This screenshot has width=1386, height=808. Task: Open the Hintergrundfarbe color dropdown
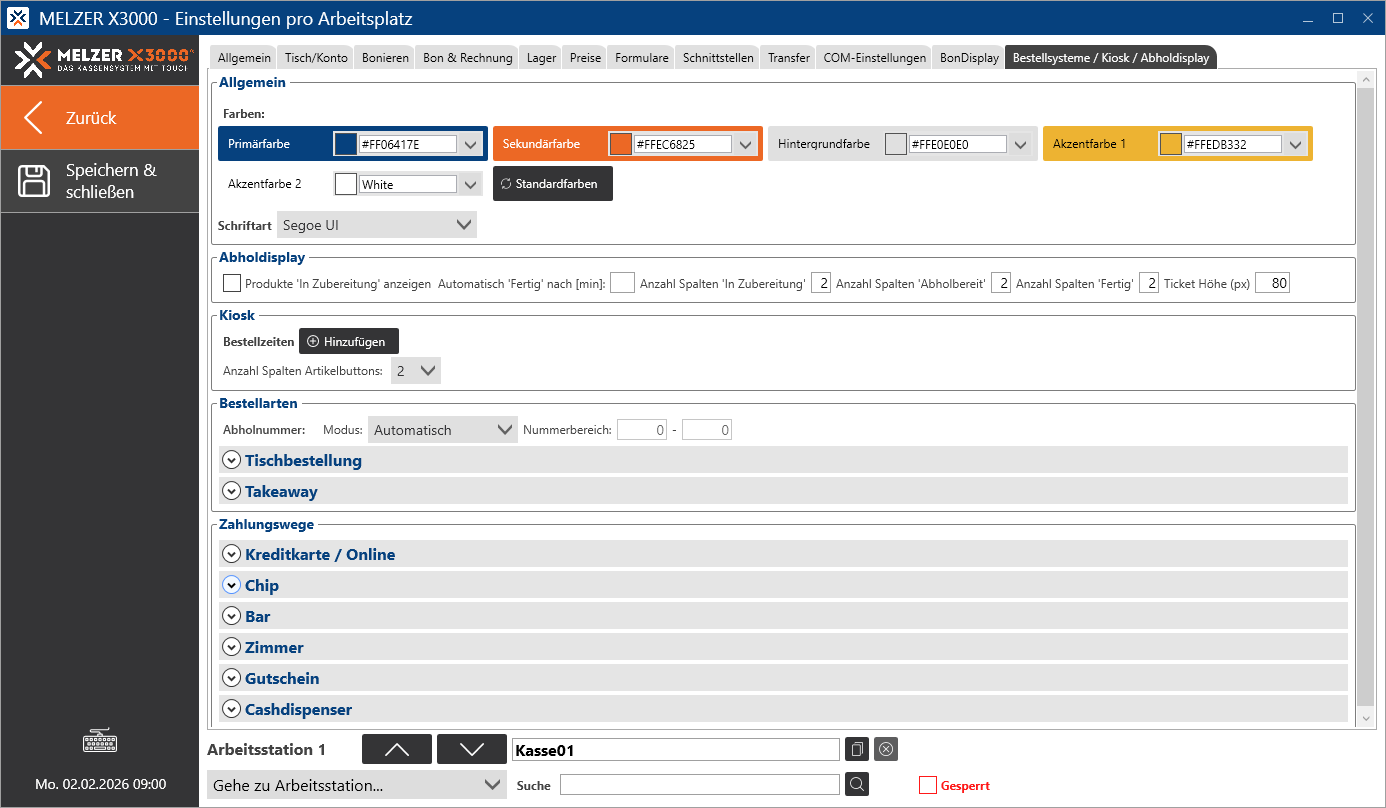point(1020,144)
